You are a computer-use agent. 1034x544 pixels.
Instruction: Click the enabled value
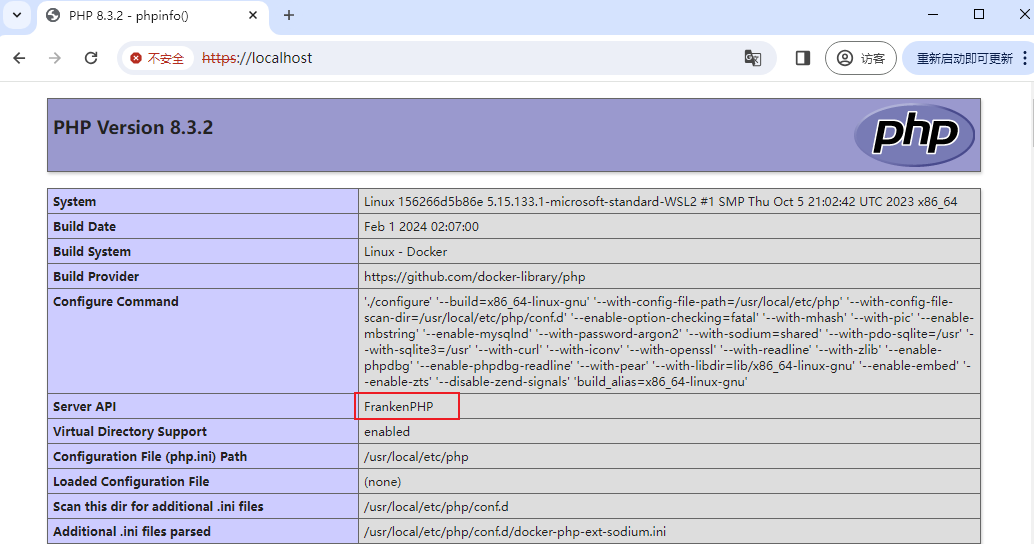click(386, 431)
